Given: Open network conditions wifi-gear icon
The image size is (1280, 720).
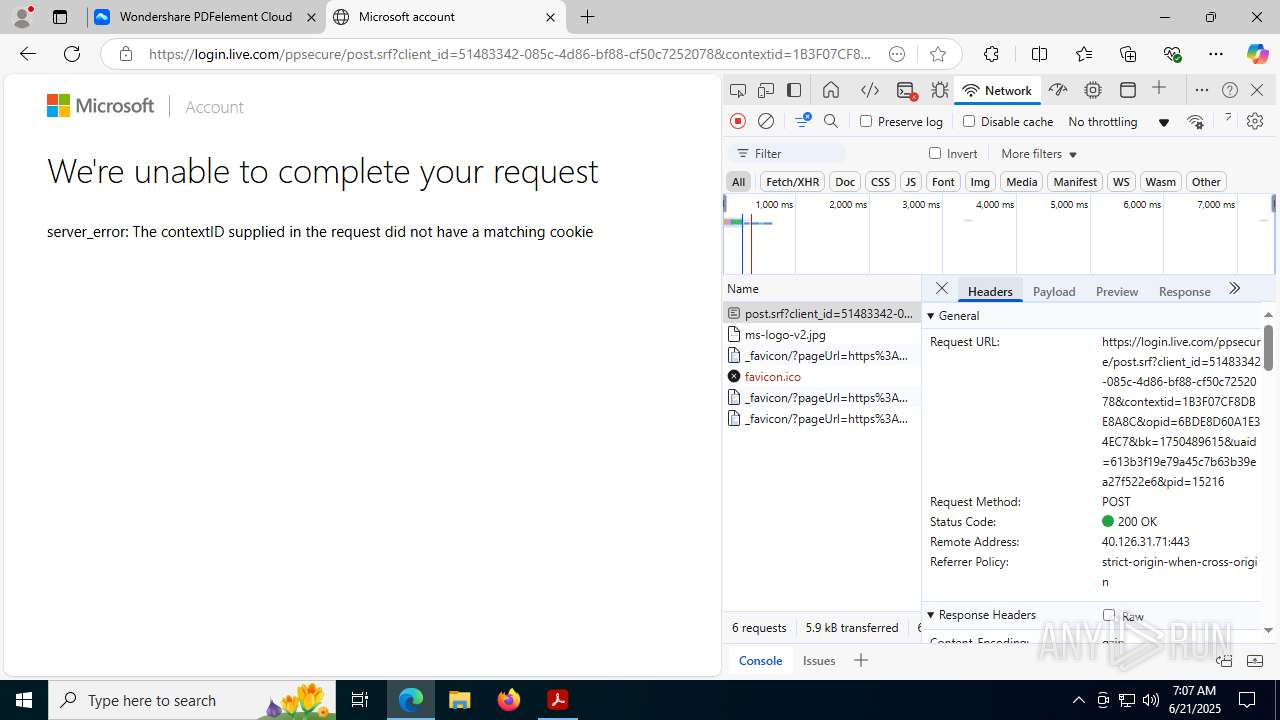Looking at the screenshot, I should 1195,121.
